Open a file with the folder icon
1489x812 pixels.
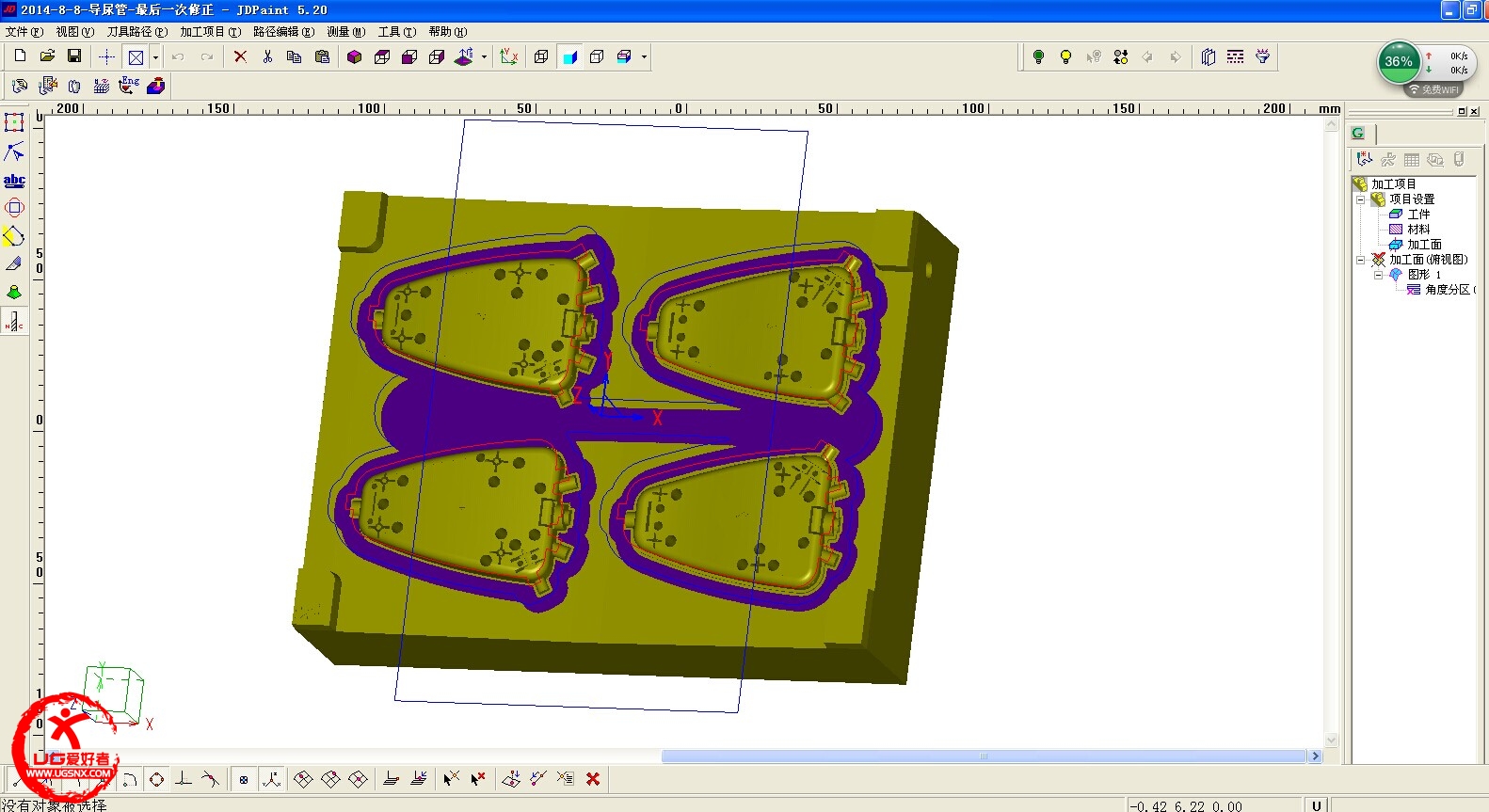[47, 56]
